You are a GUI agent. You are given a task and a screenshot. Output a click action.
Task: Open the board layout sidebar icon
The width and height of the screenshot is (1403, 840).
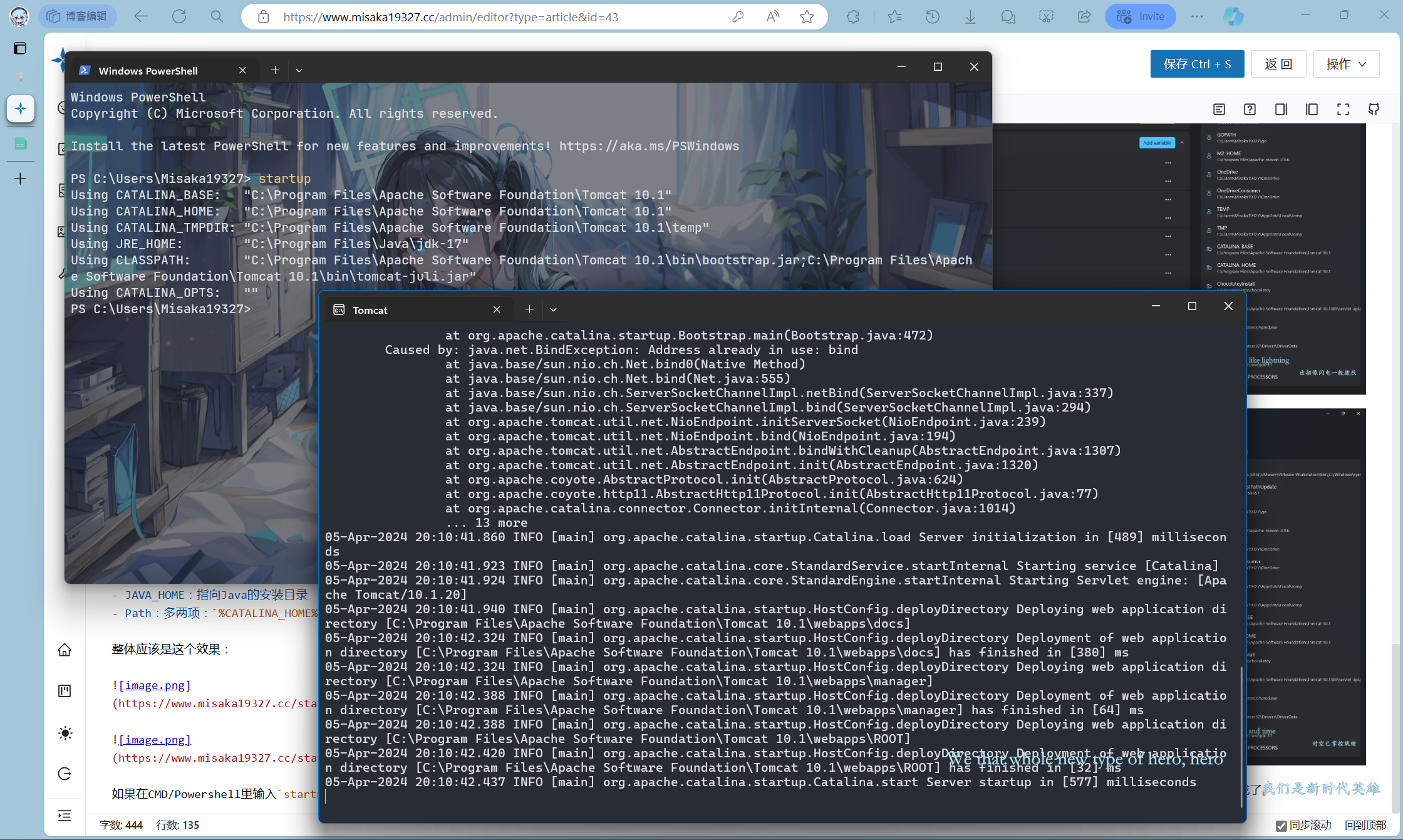(x=65, y=691)
